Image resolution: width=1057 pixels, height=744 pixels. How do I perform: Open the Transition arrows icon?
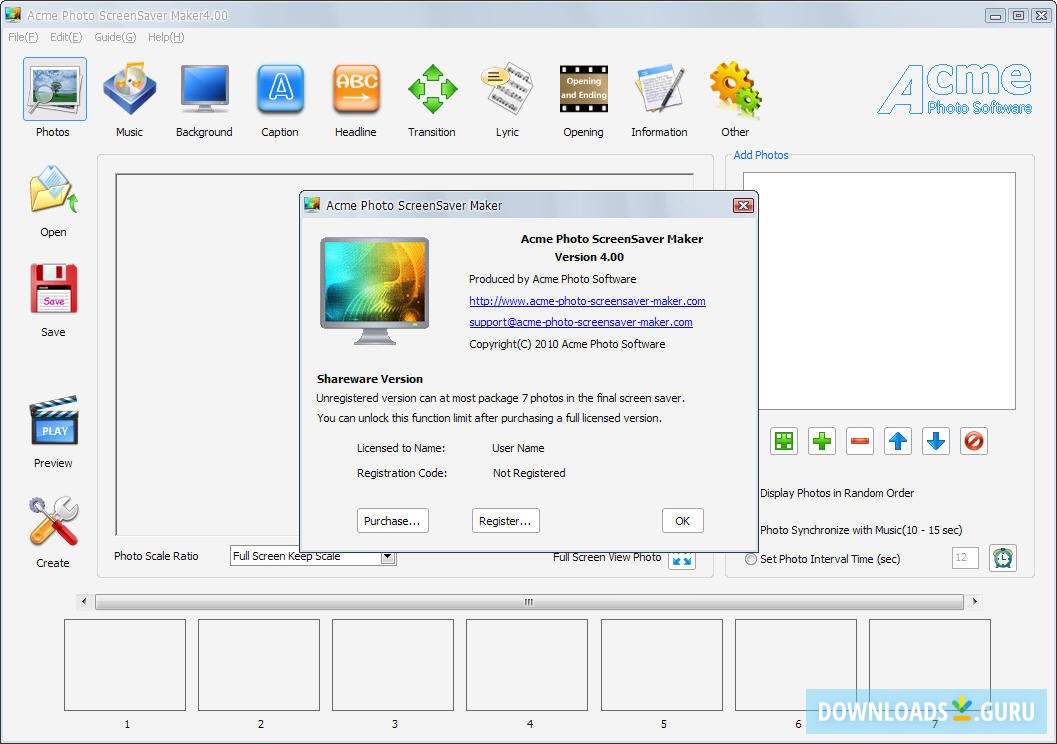tap(433, 89)
